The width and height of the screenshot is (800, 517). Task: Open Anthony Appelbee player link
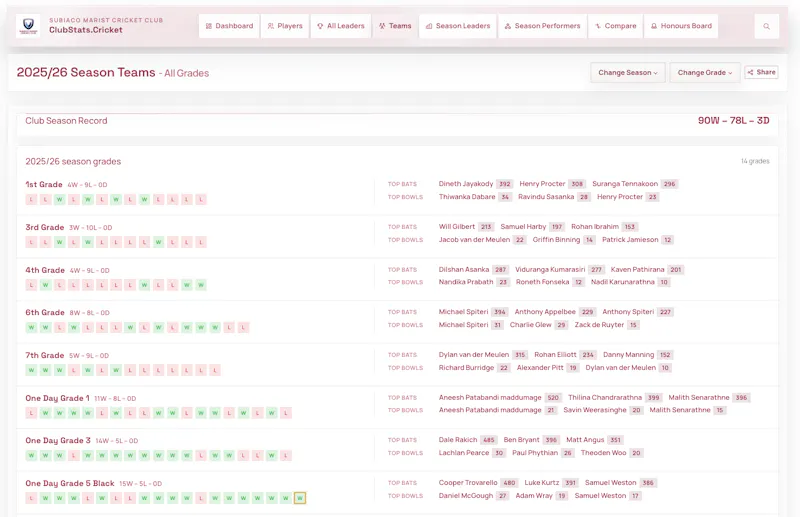pyautogui.click(x=545, y=312)
